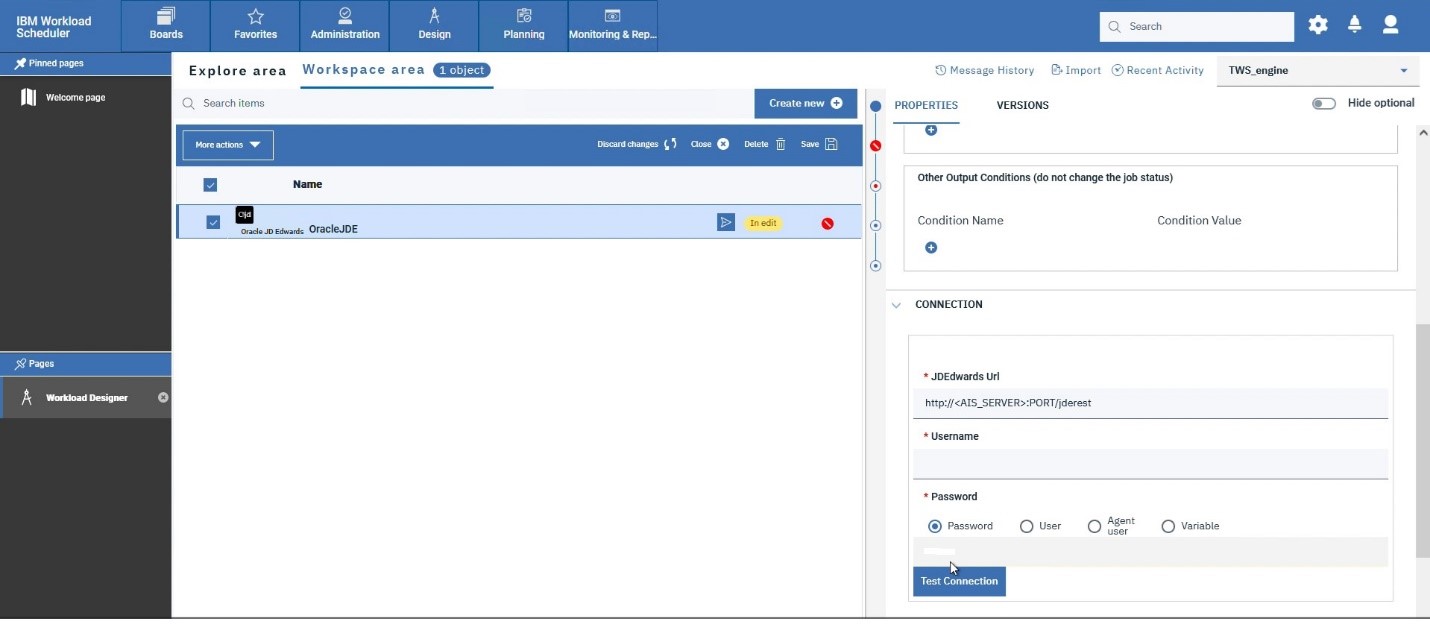Select the Variable password radio option
Viewport: 1430px width, 627px height.
(x=1168, y=526)
